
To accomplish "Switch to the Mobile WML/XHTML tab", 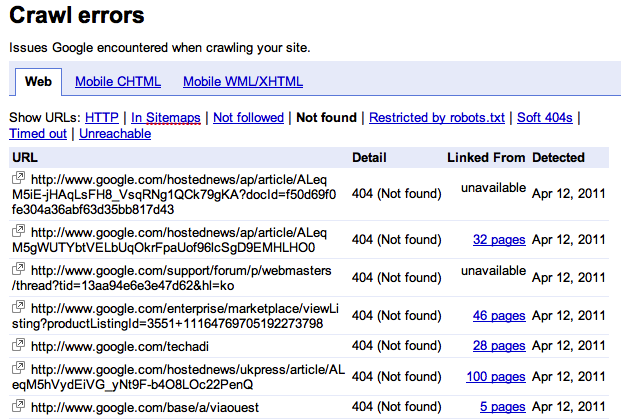I will (x=243, y=82).
